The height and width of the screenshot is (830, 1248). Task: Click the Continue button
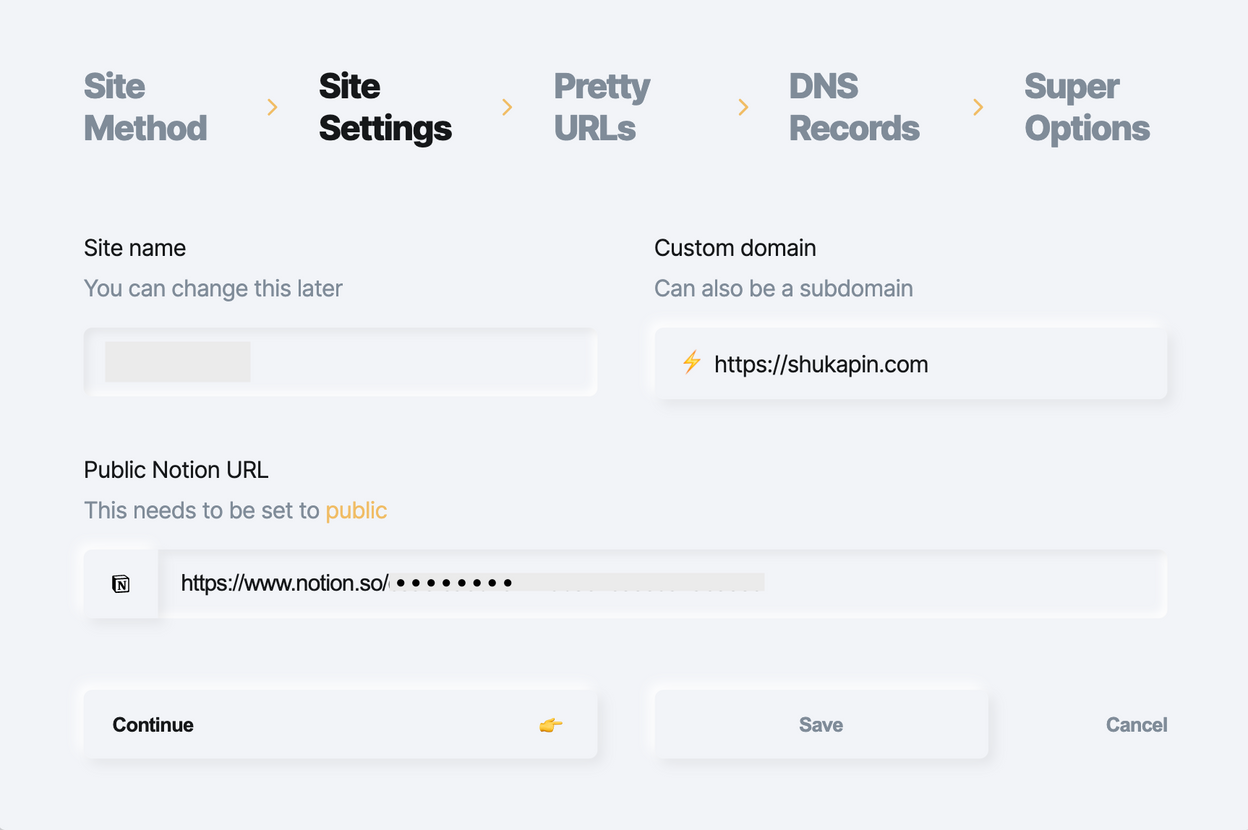point(340,724)
